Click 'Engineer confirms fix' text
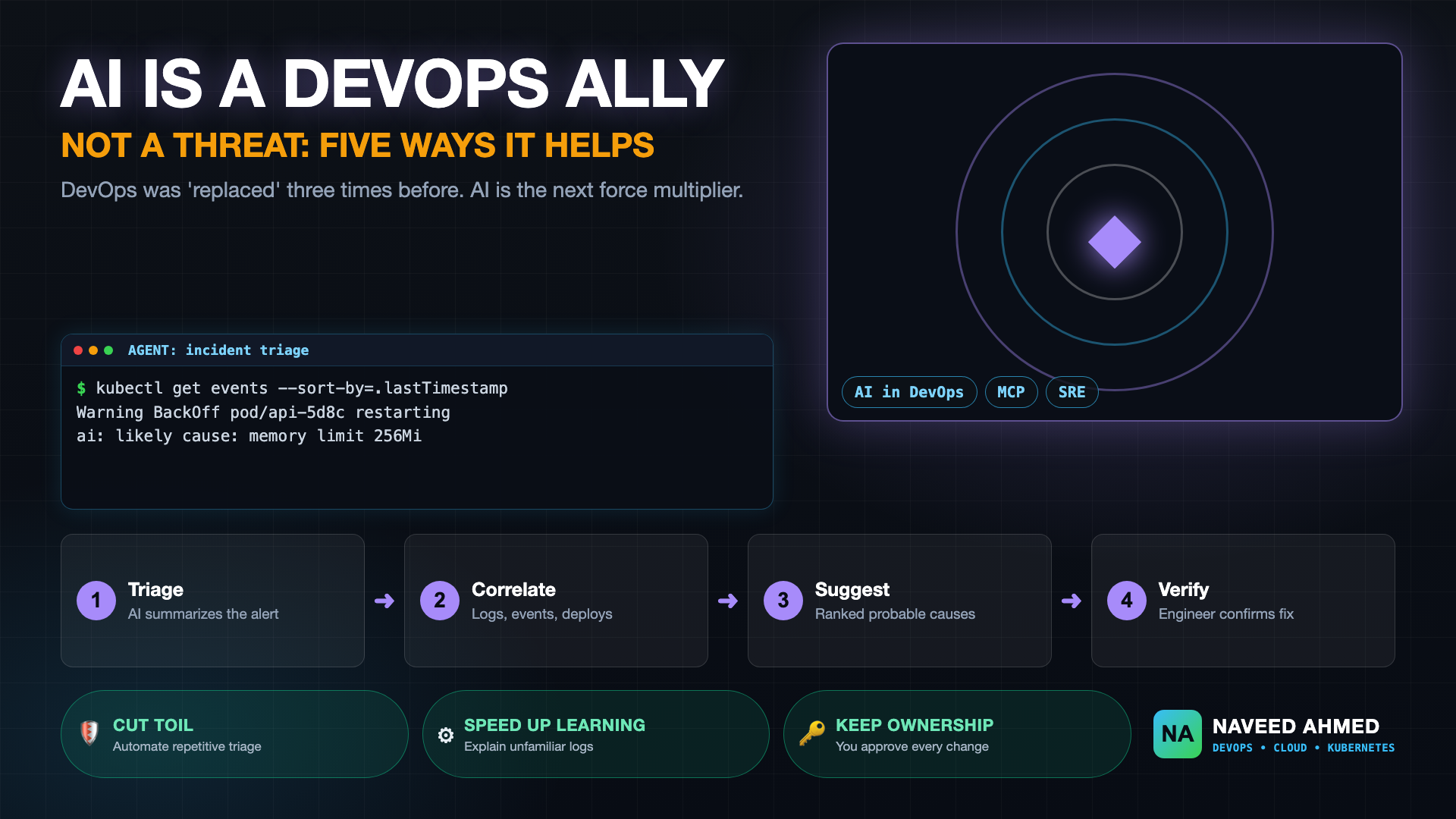Viewport: 1456px width, 819px height. point(1226,614)
